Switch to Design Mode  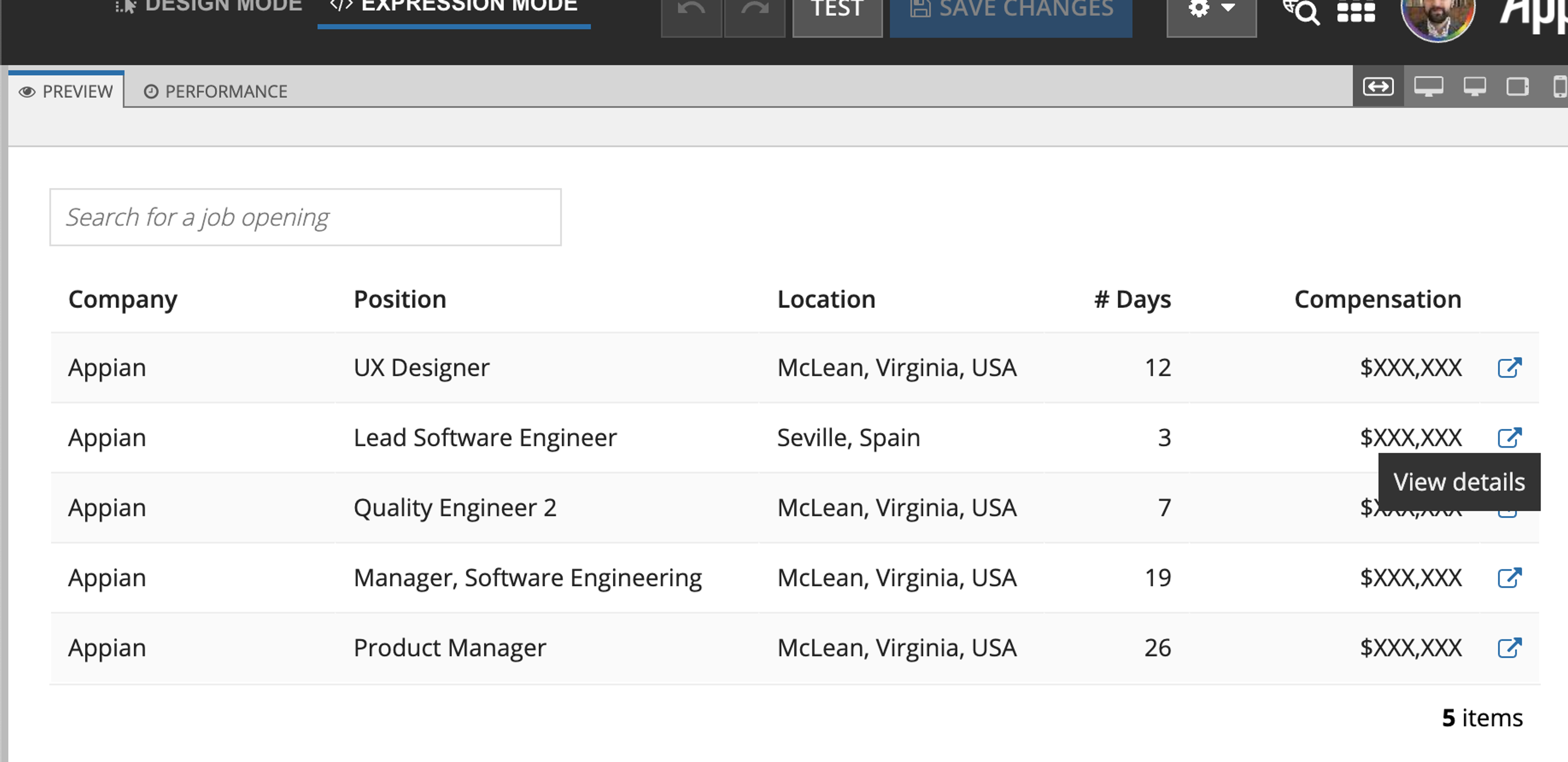click(208, 6)
